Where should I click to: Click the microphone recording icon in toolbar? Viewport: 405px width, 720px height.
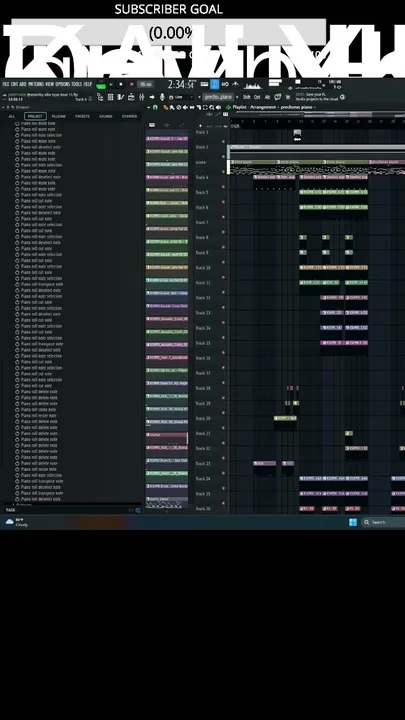[x=162, y=97]
